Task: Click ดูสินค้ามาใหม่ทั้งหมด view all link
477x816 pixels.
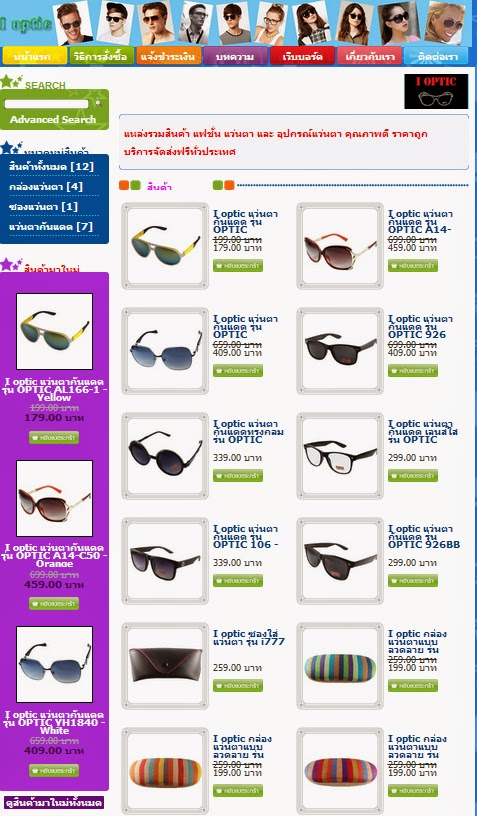Action: coord(54,802)
